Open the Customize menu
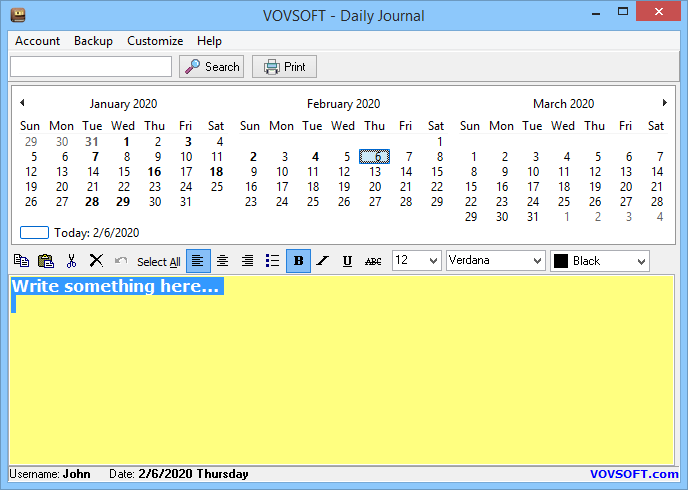Viewport: 688px width, 490px height. pyautogui.click(x=155, y=41)
